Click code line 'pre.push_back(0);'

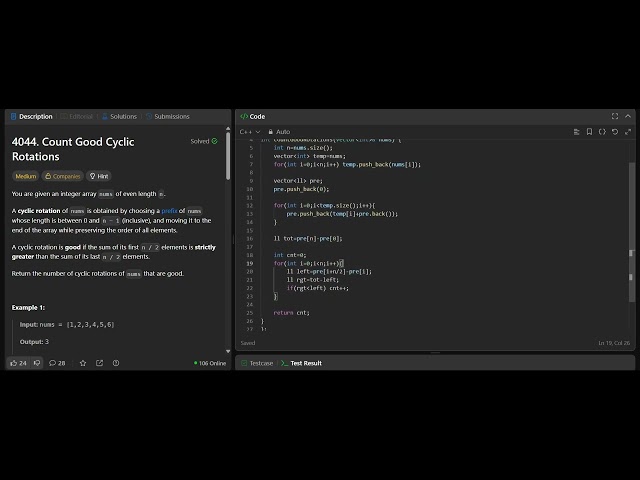[x=301, y=189]
